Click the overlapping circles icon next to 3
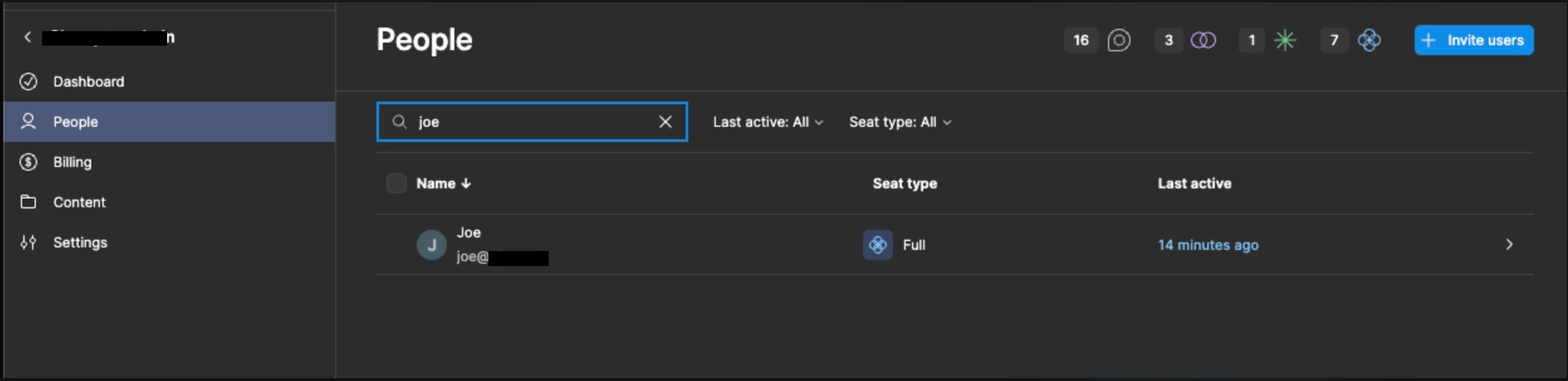This screenshot has height=381, width=1568. pos(1203,40)
